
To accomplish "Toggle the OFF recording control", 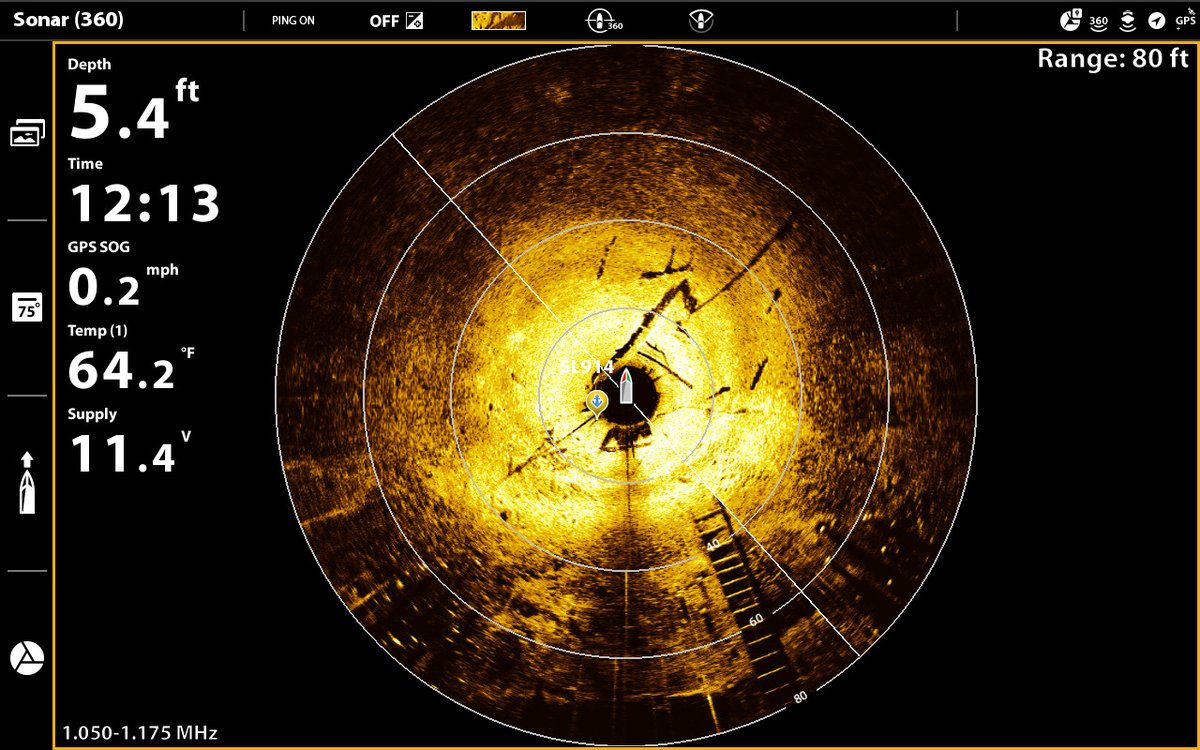I will pyautogui.click(x=396, y=20).
